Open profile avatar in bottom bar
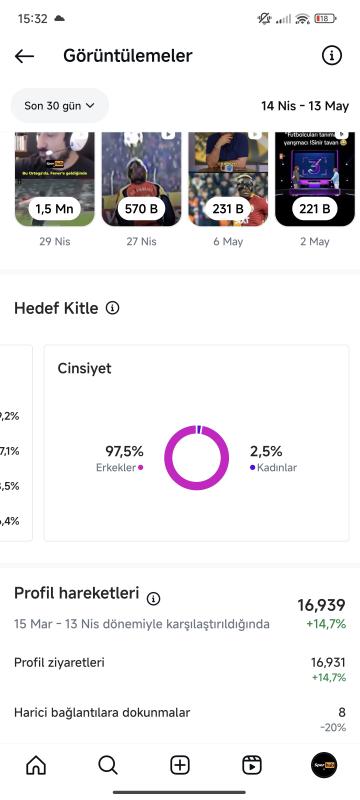 (x=324, y=765)
